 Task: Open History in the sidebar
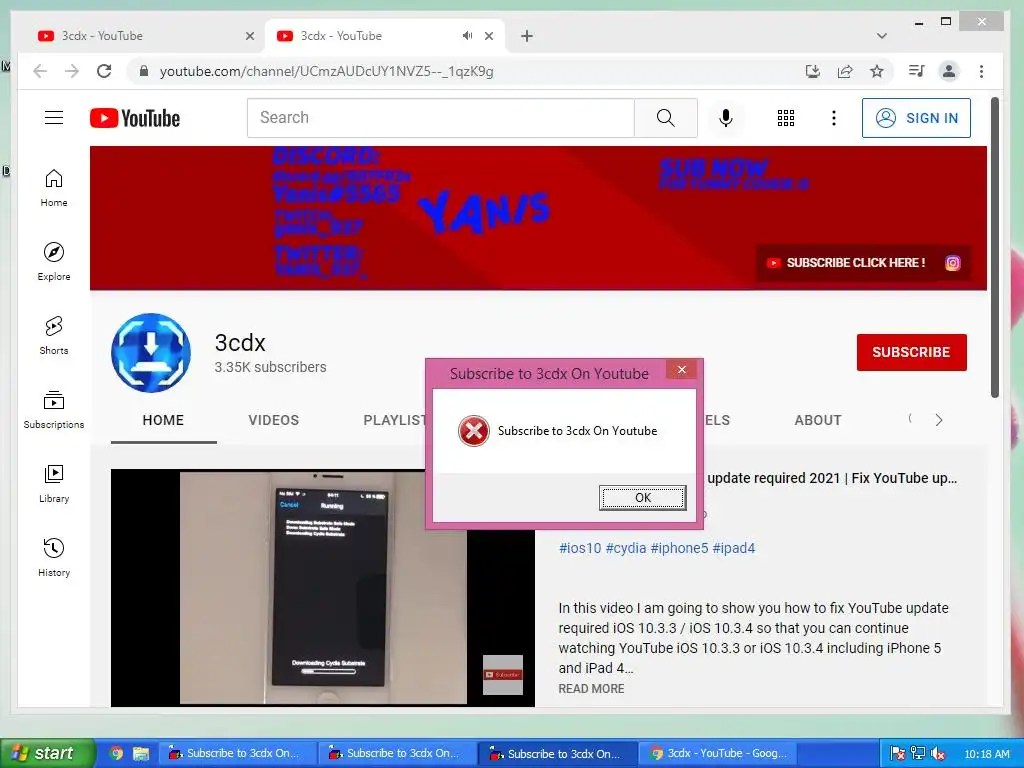pyautogui.click(x=54, y=557)
